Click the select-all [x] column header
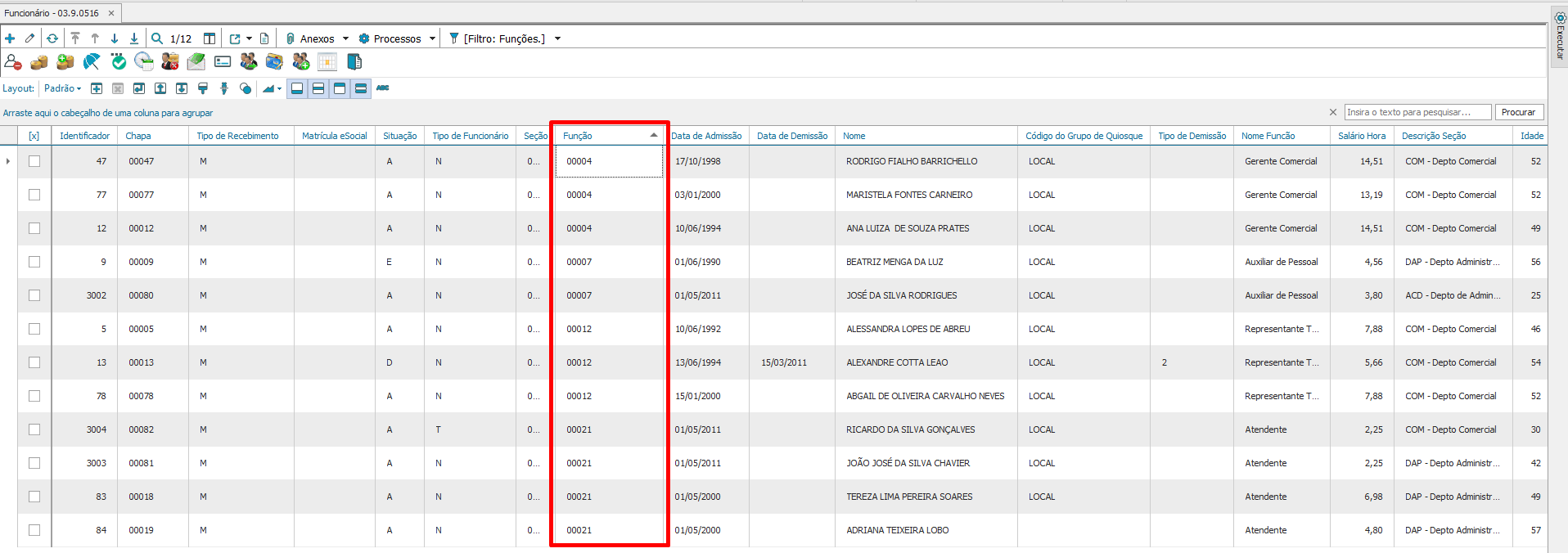 tap(34, 136)
